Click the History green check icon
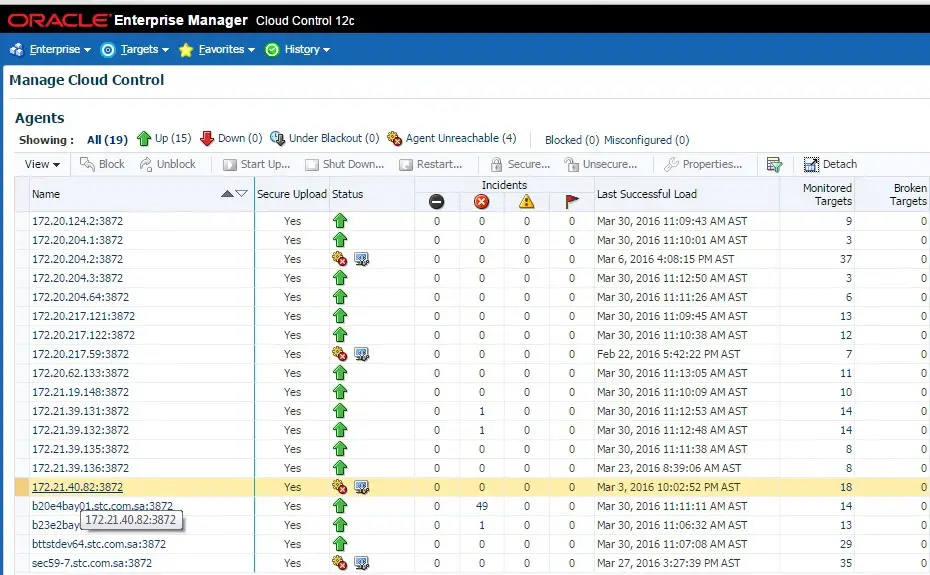The height and width of the screenshot is (575, 930). pyautogui.click(x=272, y=50)
